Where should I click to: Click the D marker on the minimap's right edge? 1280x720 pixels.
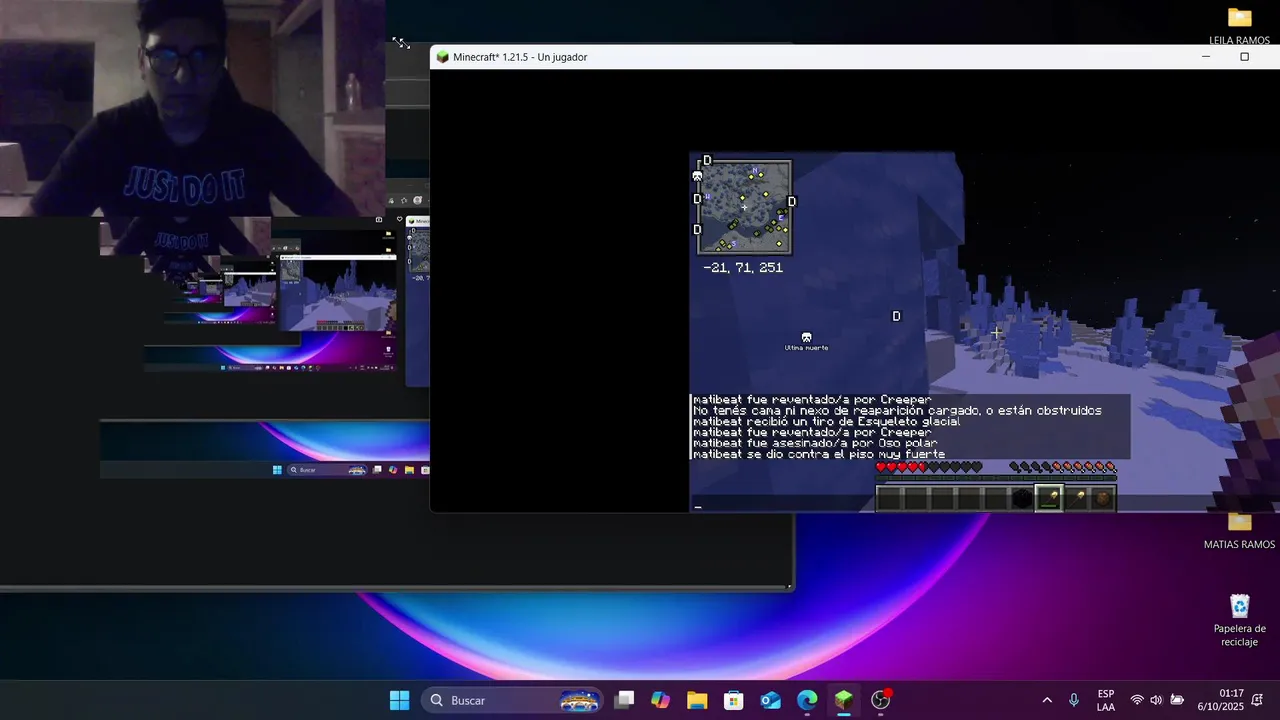(792, 201)
